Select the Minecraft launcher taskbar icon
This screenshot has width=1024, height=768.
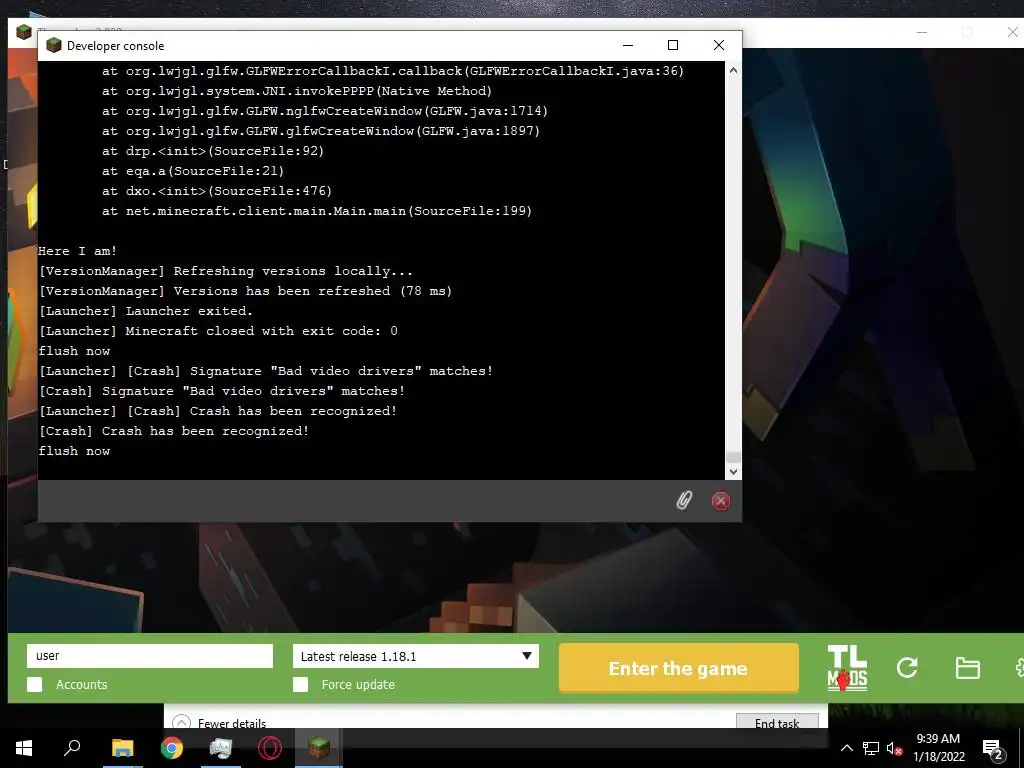[x=319, y=748]
